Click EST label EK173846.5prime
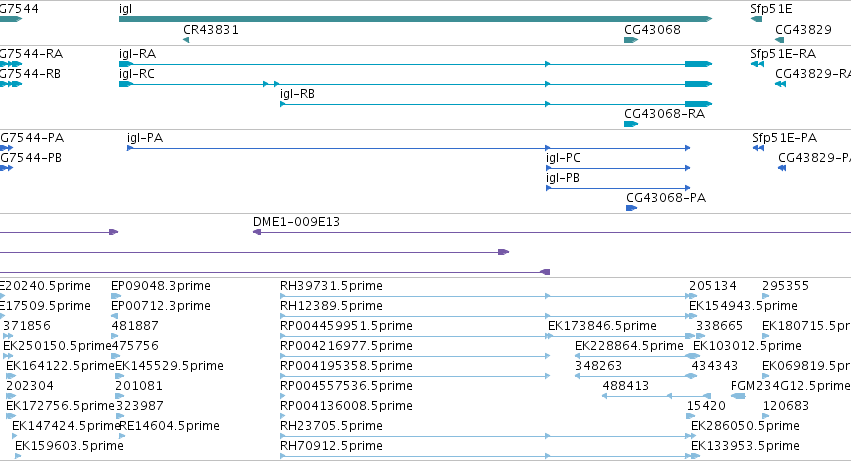The width and height of the screenshot is (851, 461). 602,326
